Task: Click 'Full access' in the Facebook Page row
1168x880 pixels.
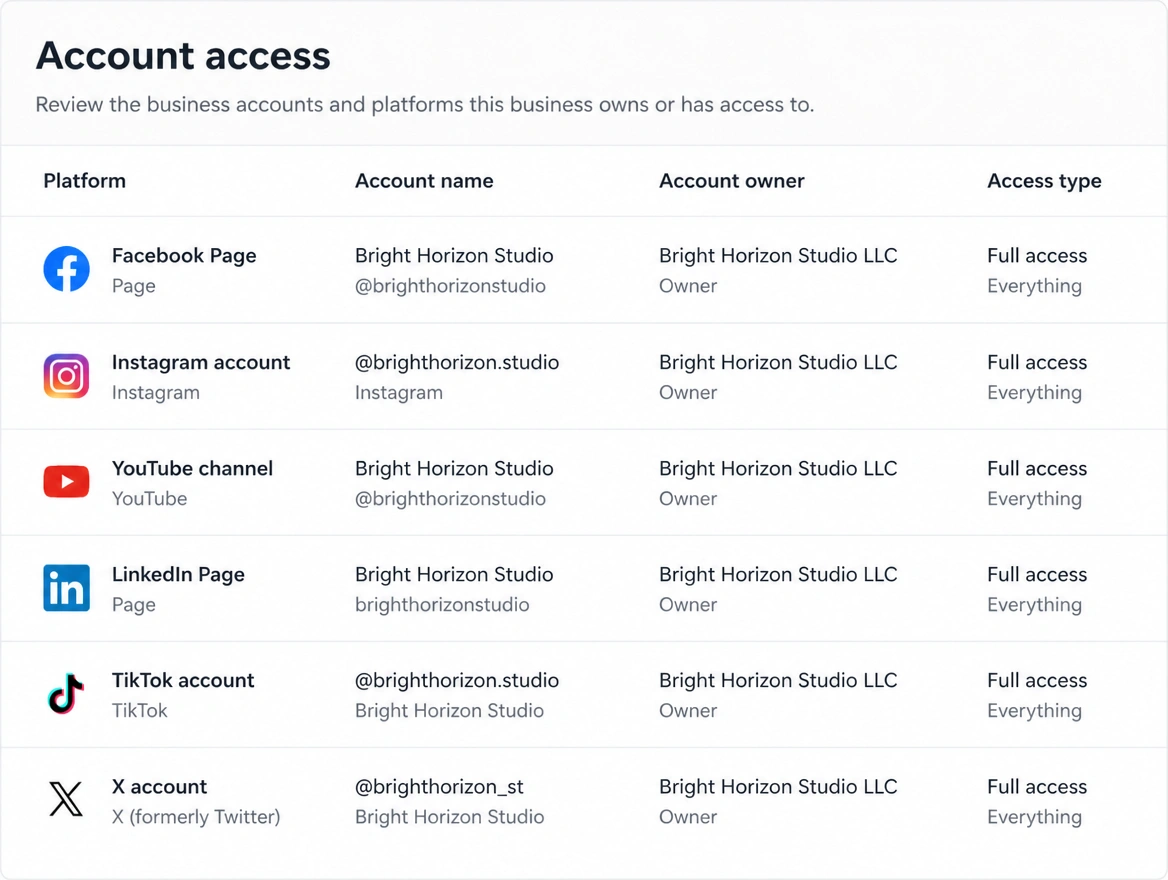Action: tap(1037, 256)
